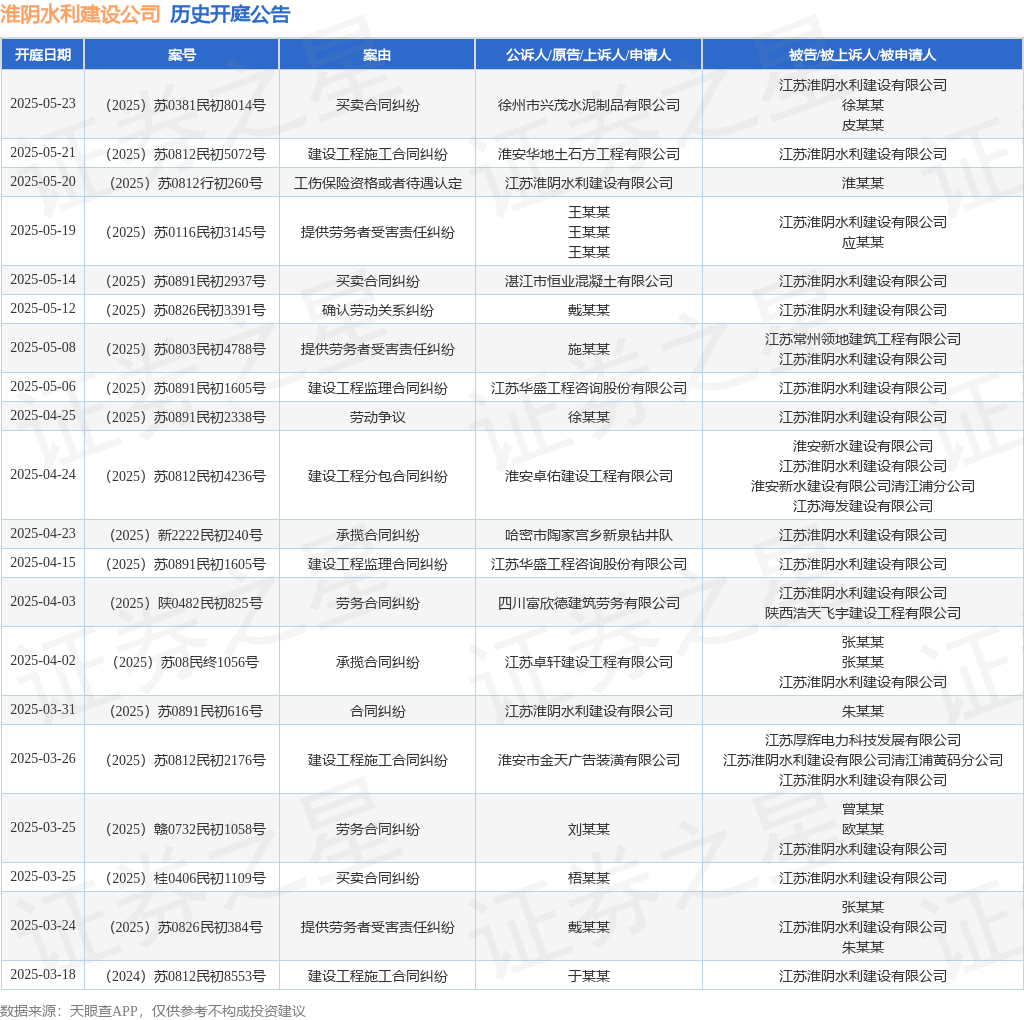Click defendant 朱某某 in the 2025-03-31 row

tap(863, 710)
